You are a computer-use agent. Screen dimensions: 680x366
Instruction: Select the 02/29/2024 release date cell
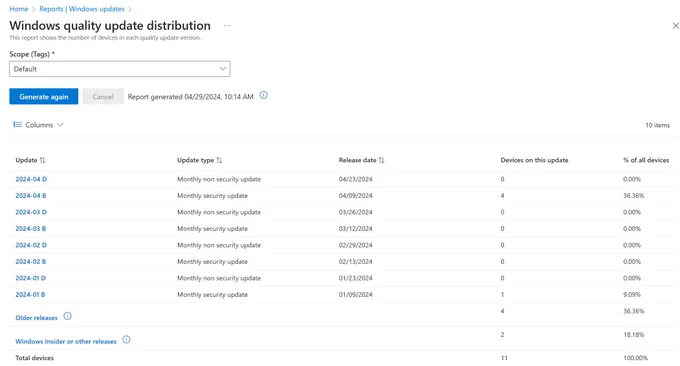[x=356, y=245]
